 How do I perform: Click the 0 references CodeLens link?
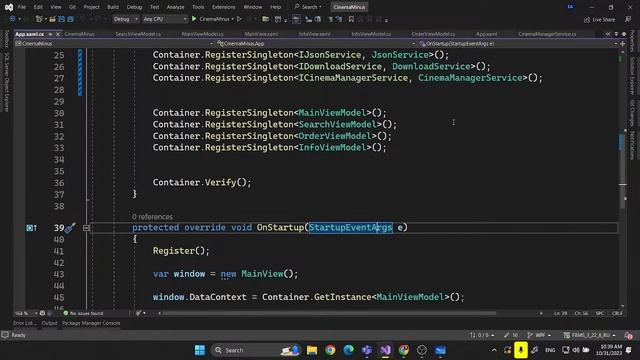152,217
